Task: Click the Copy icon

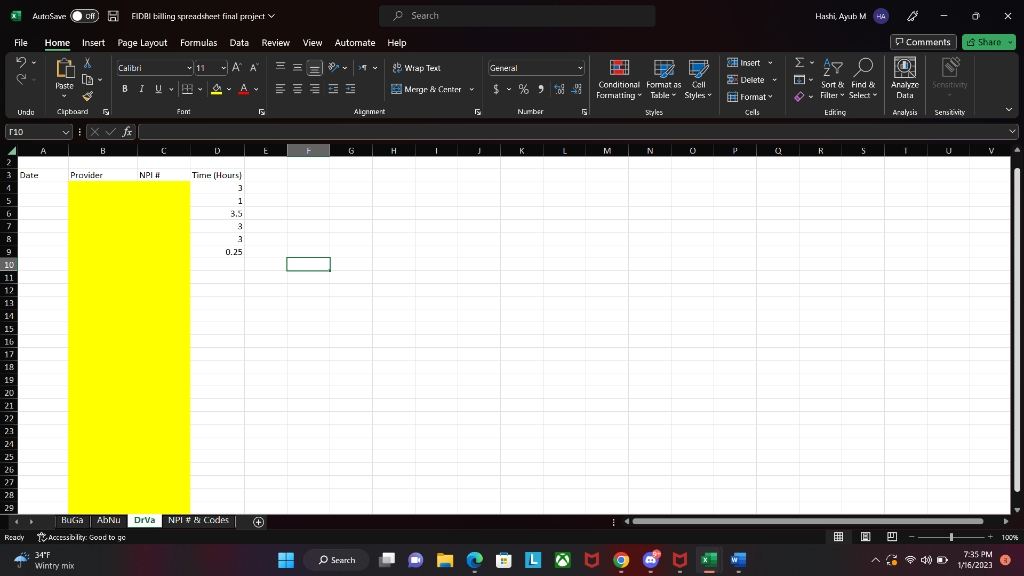Action: click(88, 80)
